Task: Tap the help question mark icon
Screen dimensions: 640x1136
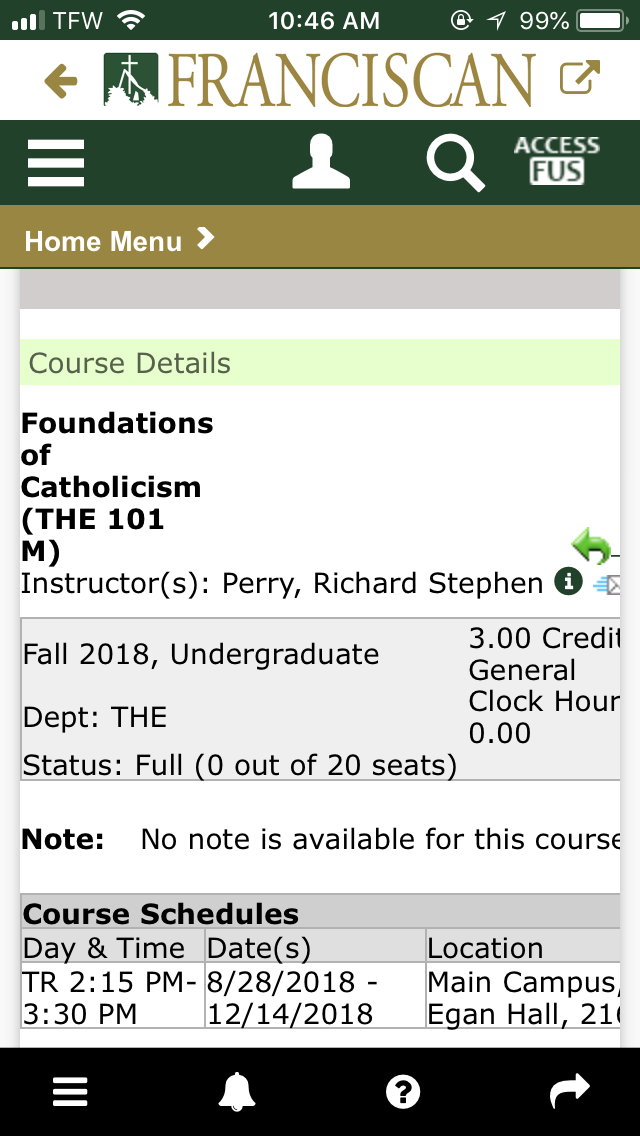Action: click(402, 1092)
